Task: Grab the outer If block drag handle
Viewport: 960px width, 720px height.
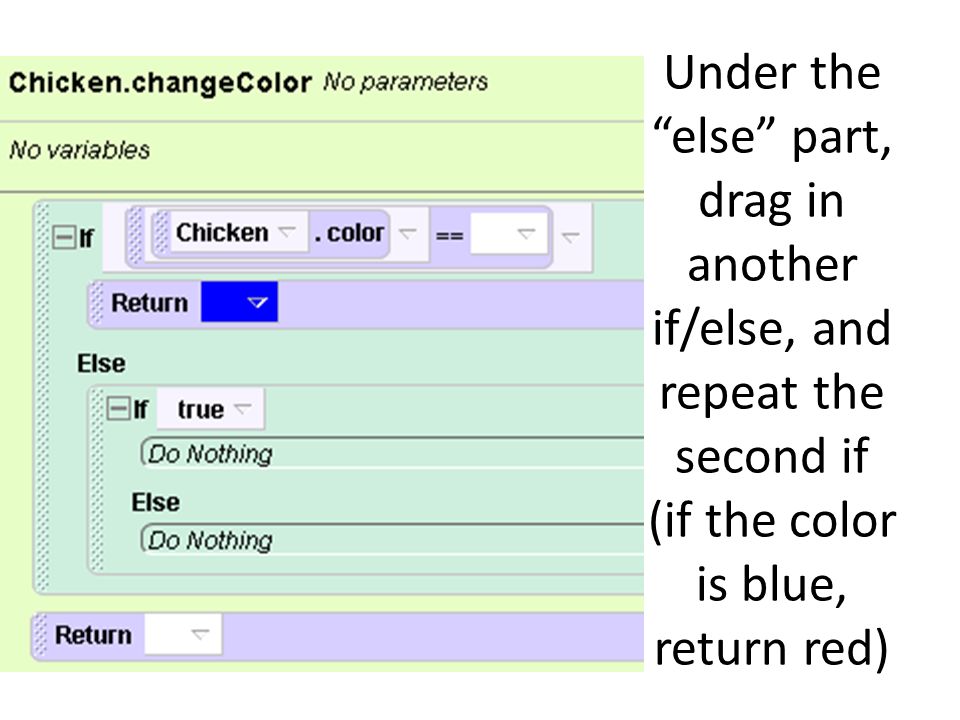Action: tap(42, 398)
